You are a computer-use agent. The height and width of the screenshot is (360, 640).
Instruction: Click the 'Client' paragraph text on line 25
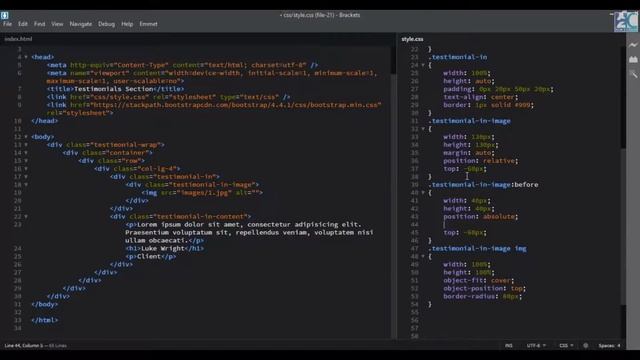[149, 256]
